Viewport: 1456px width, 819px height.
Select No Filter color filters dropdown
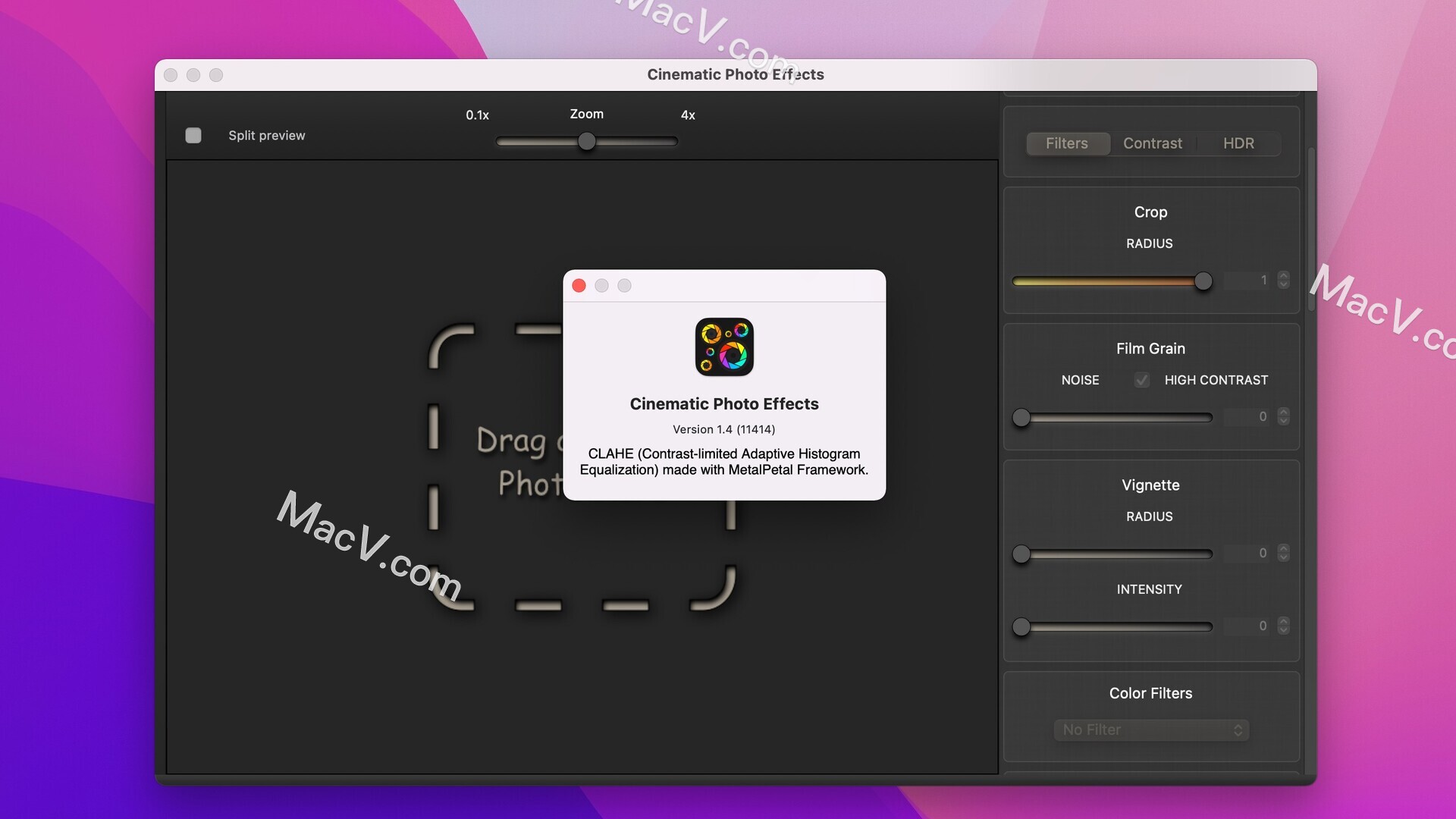pyautogui.click(x=1150, y=729)
